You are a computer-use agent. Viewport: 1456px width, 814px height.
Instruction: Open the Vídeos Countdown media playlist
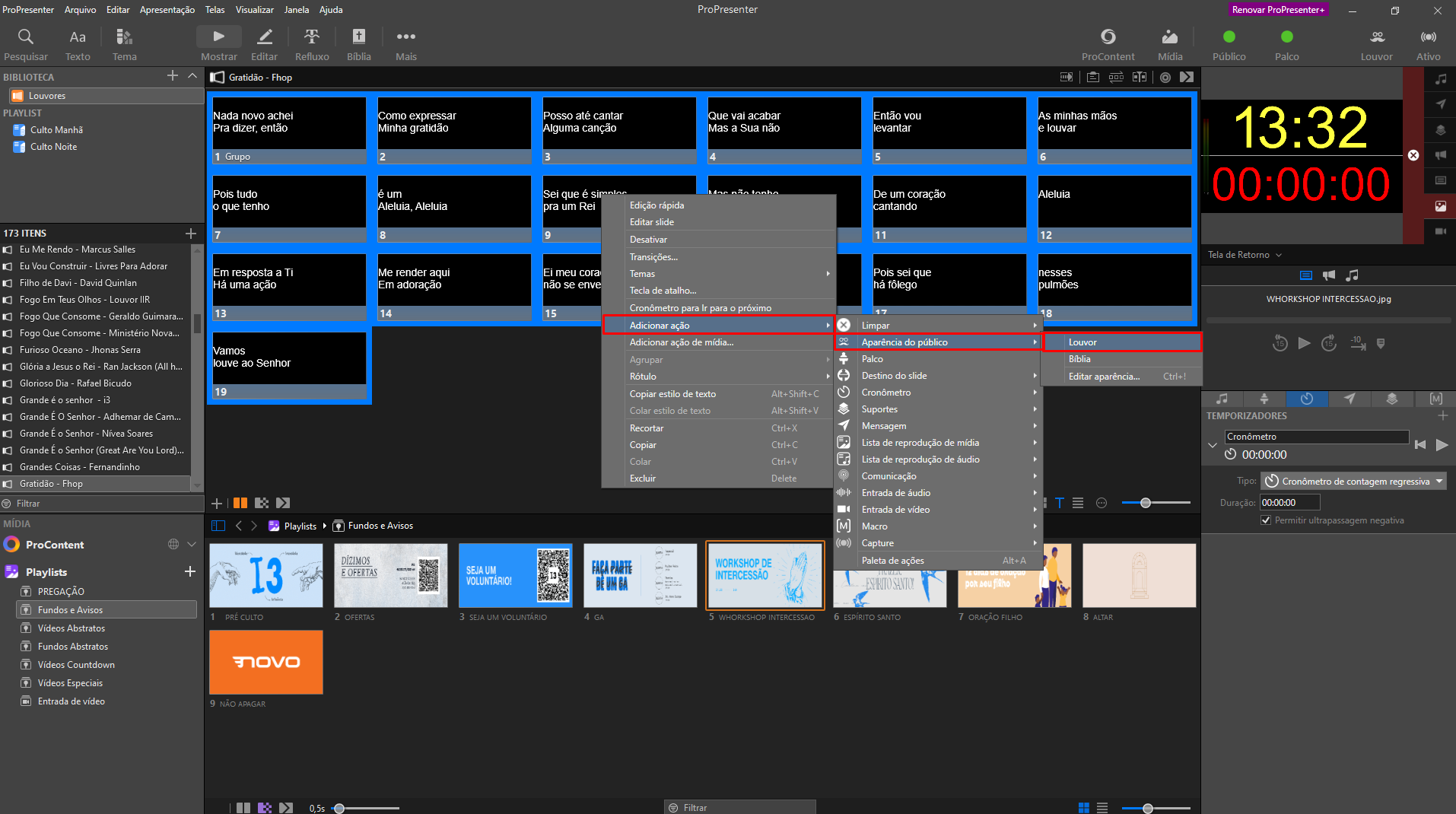(x=76, y=665)
